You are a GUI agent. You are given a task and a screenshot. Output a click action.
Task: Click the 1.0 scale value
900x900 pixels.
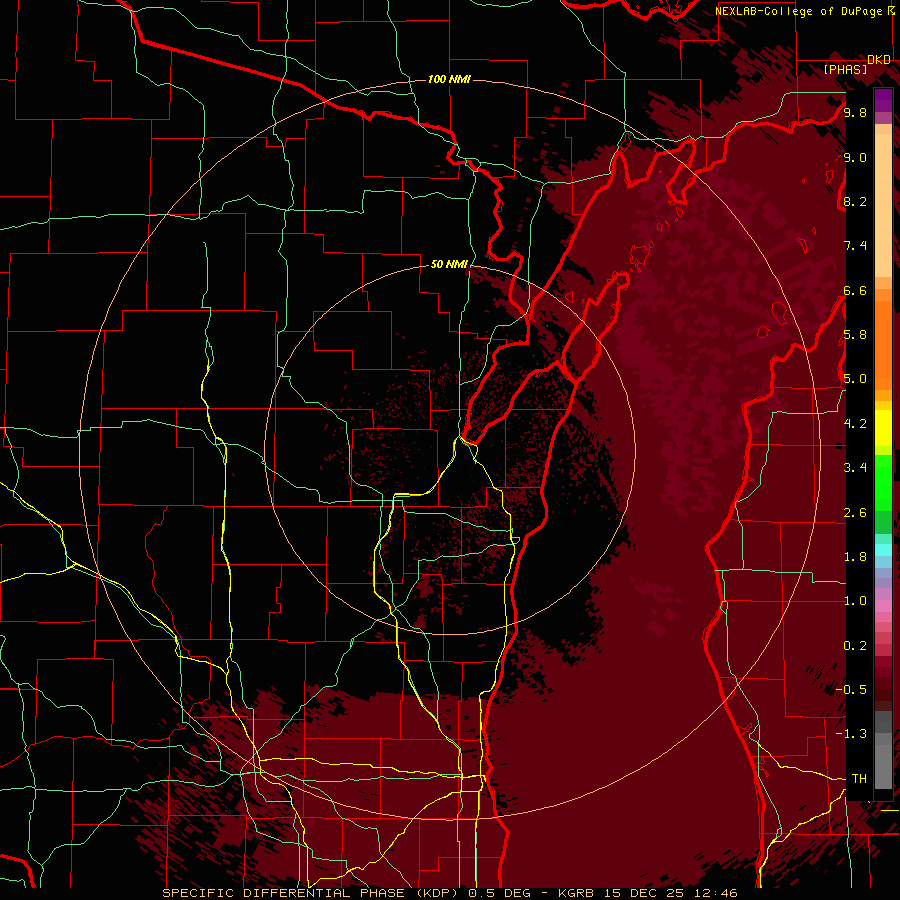pyautogui.click(x=855, y=601)
